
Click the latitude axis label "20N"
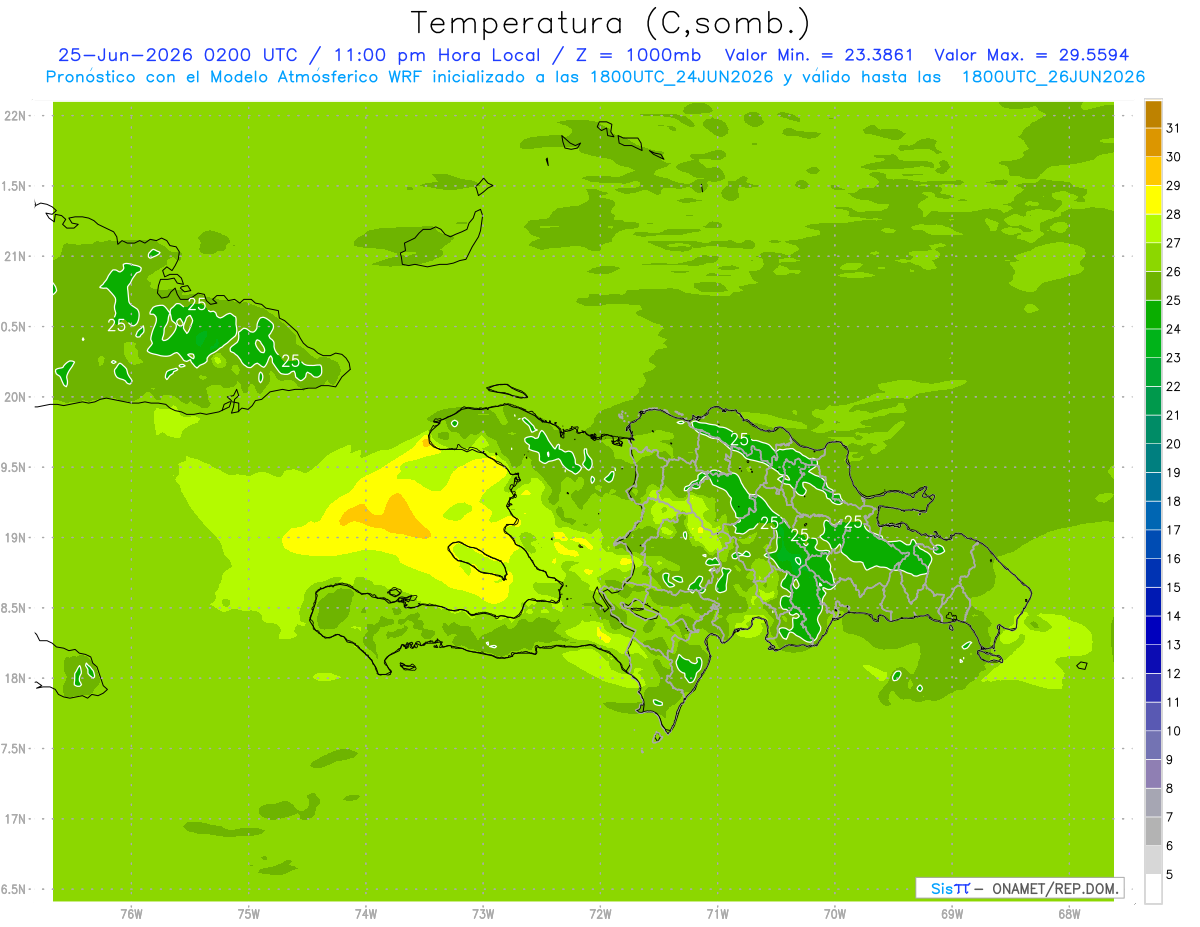(15, 397)
